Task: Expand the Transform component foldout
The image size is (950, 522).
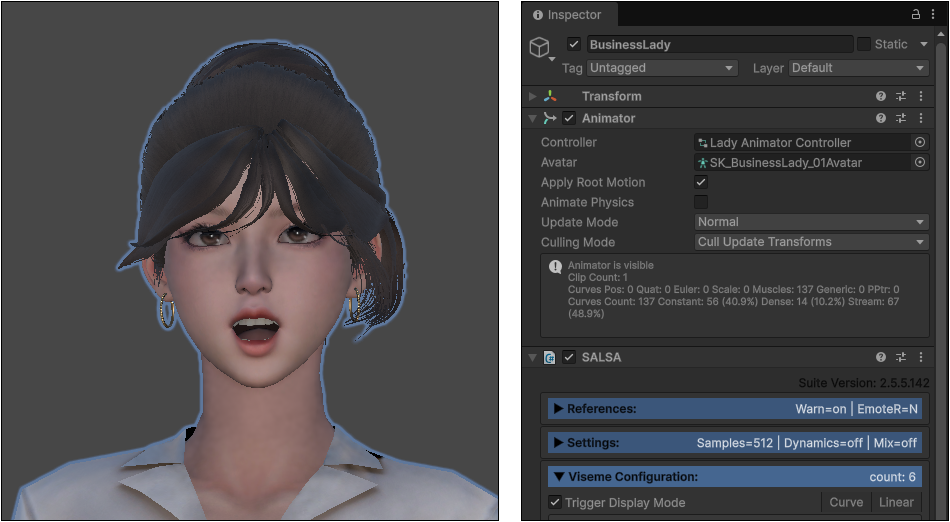Action: 533,96
